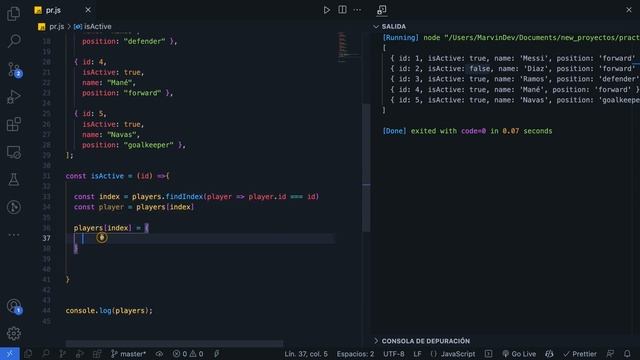Click Lín. 37, col. 5 to go to line
The height and width of the screenshot is (360, 640).
coord(306,354)
